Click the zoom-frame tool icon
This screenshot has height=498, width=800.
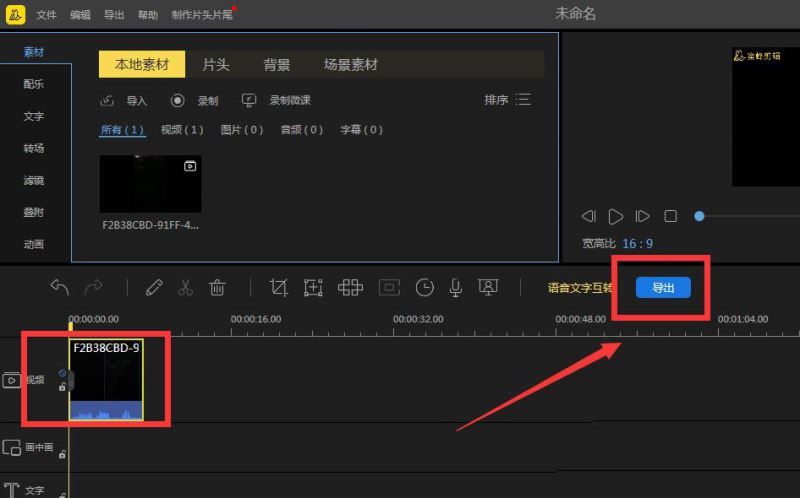pyautogui.click(x=313, y=287)
